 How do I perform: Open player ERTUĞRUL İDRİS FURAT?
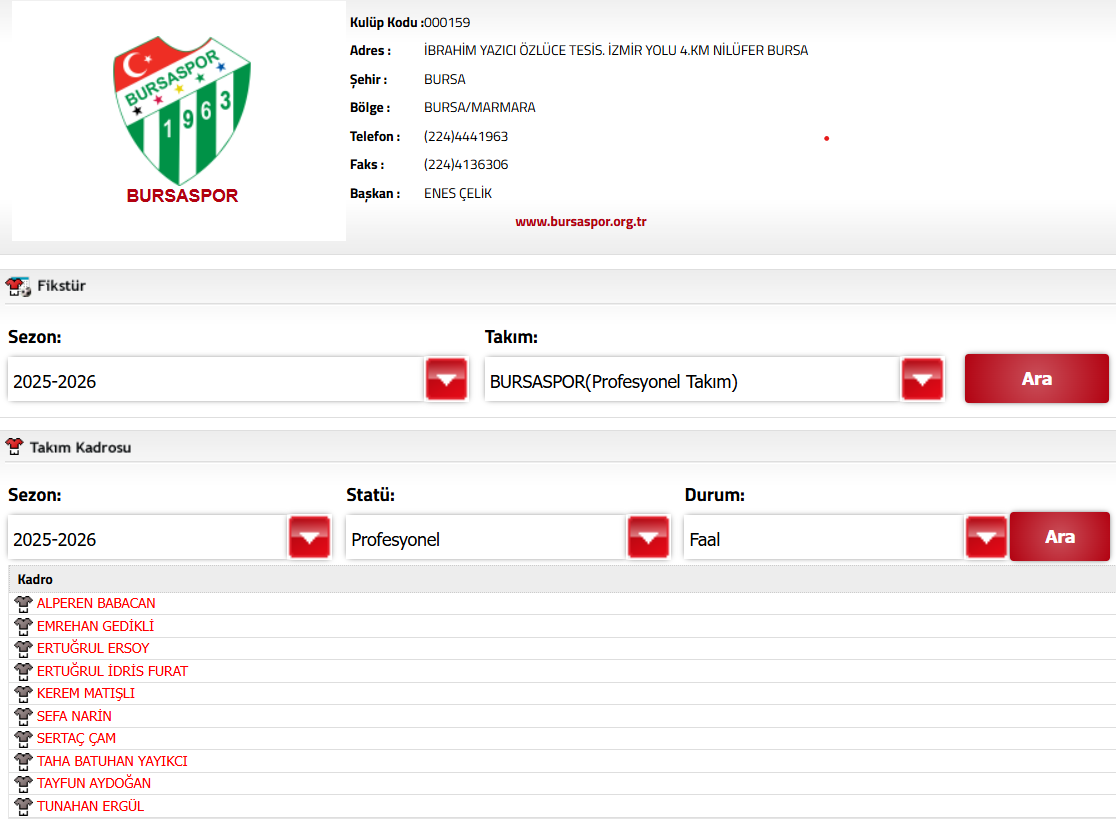coord(112,671)
